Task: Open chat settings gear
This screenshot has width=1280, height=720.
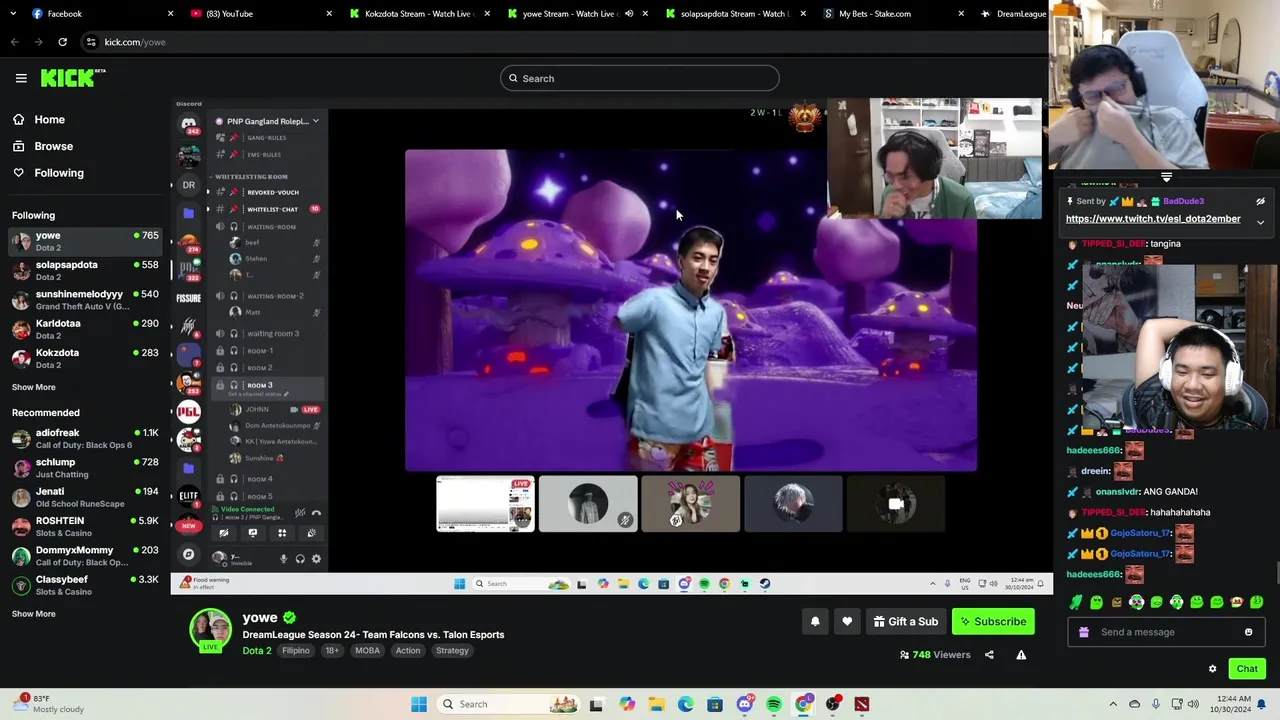Action: (x=1212, y=669)
